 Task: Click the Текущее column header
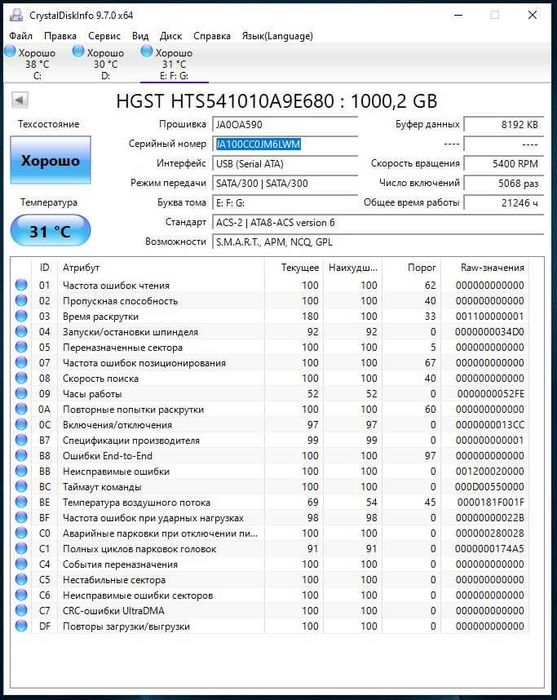pyautogui.click(x=294, y=267)
